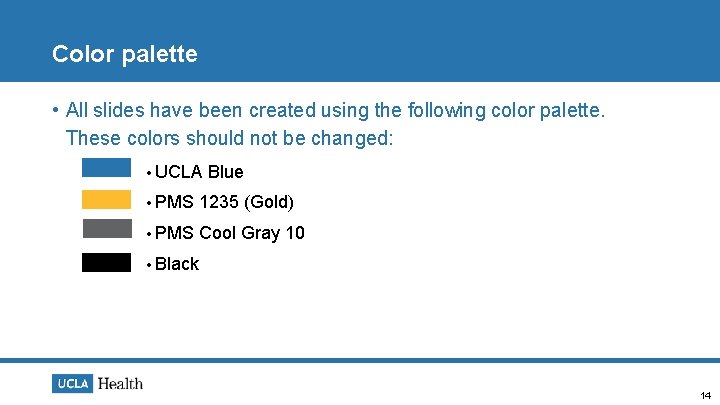Screen dimensions: 720x405
Task: Select the PMS Cool Gray 10 label
Action: [x=230, y=233]
